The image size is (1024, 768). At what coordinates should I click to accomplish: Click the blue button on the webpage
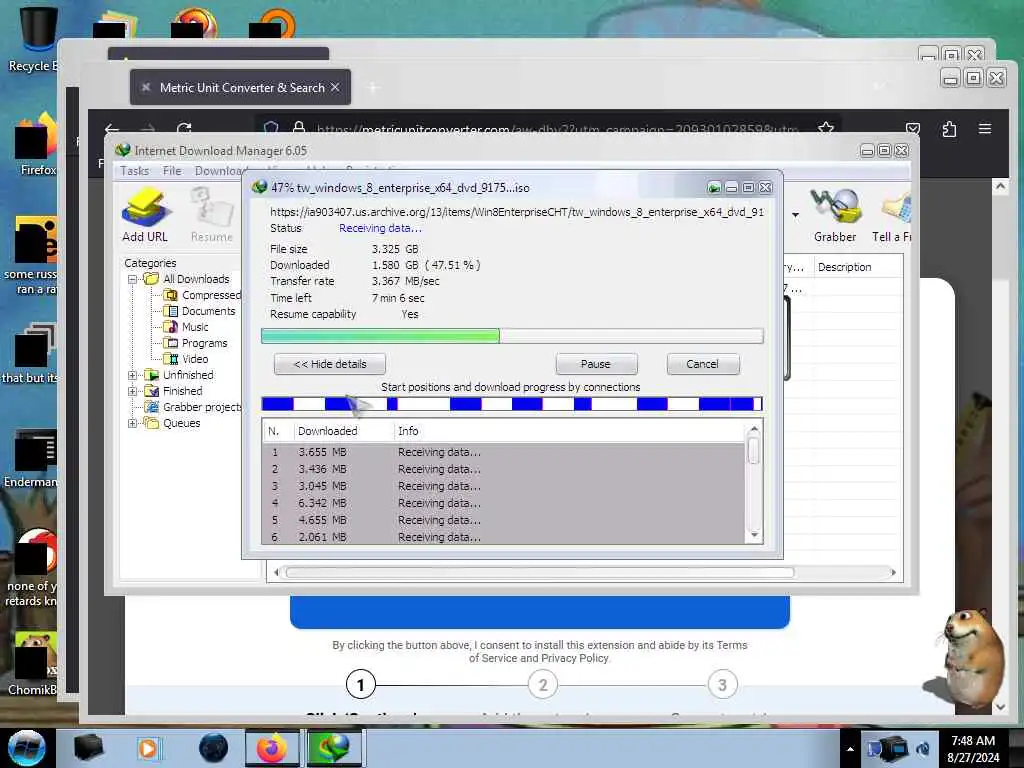coord(540,612)
